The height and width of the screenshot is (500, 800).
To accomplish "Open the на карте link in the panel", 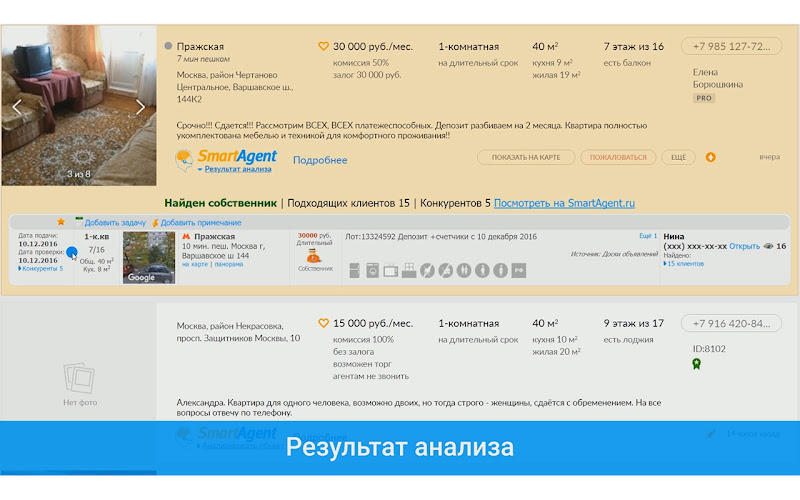I will tap(195, 264).
